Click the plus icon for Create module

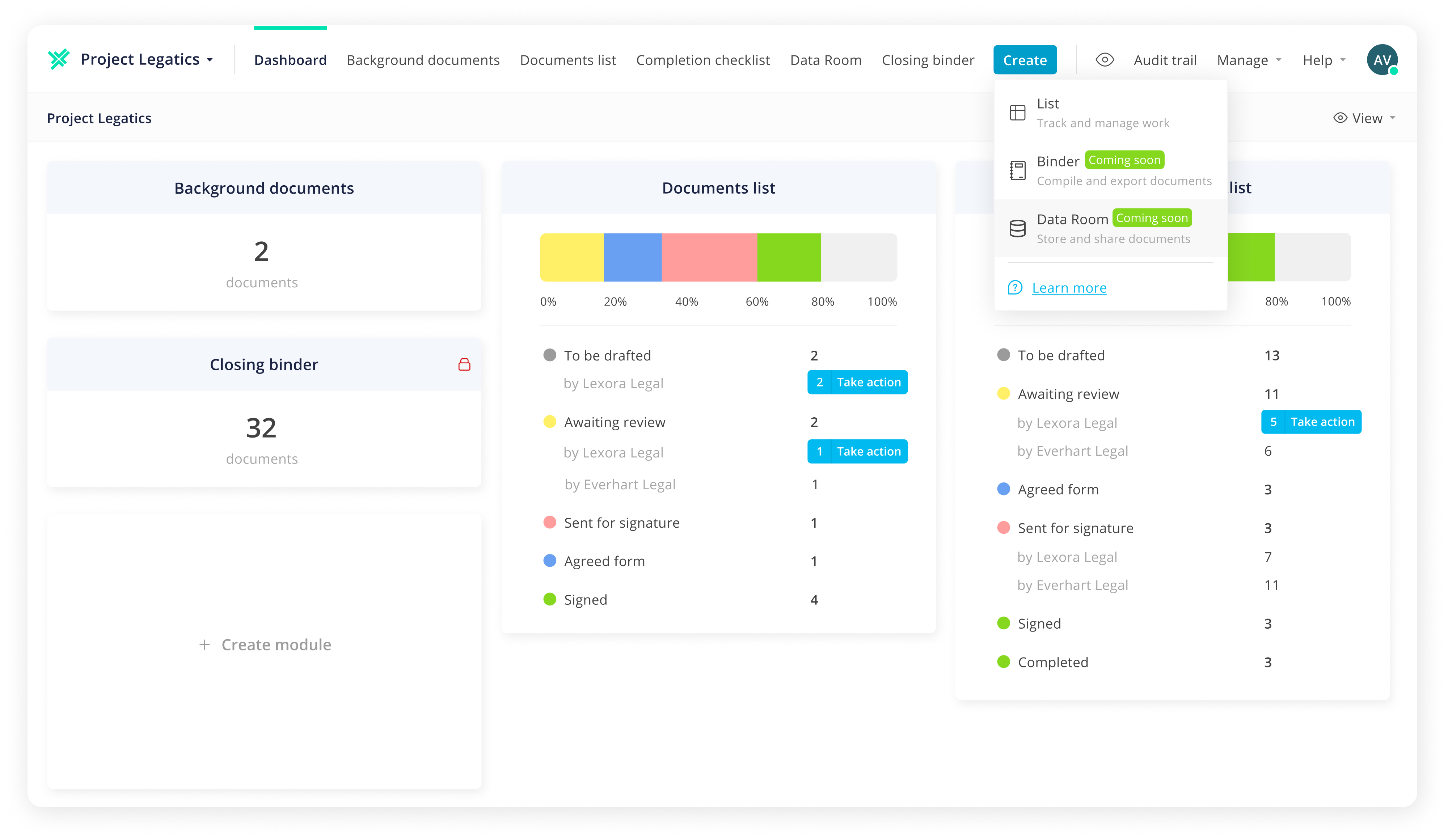[204, 645]
